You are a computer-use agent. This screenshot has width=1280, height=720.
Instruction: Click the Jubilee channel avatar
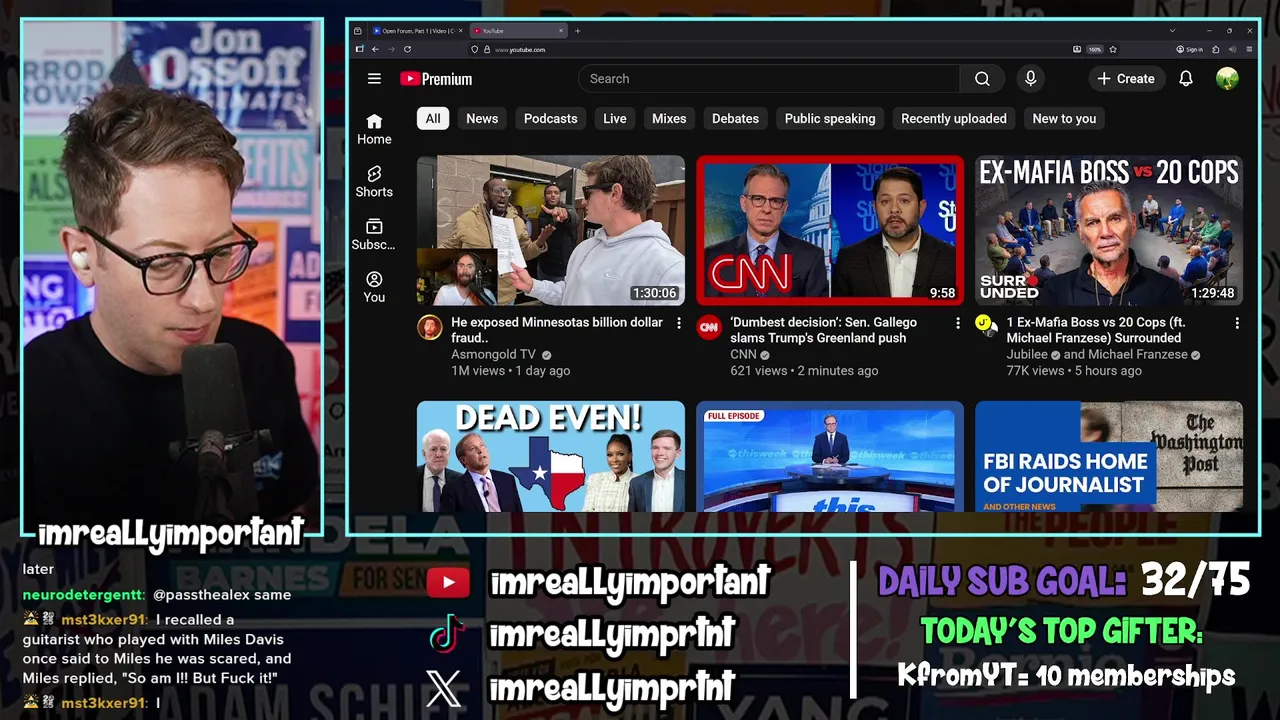click(986, 325)
